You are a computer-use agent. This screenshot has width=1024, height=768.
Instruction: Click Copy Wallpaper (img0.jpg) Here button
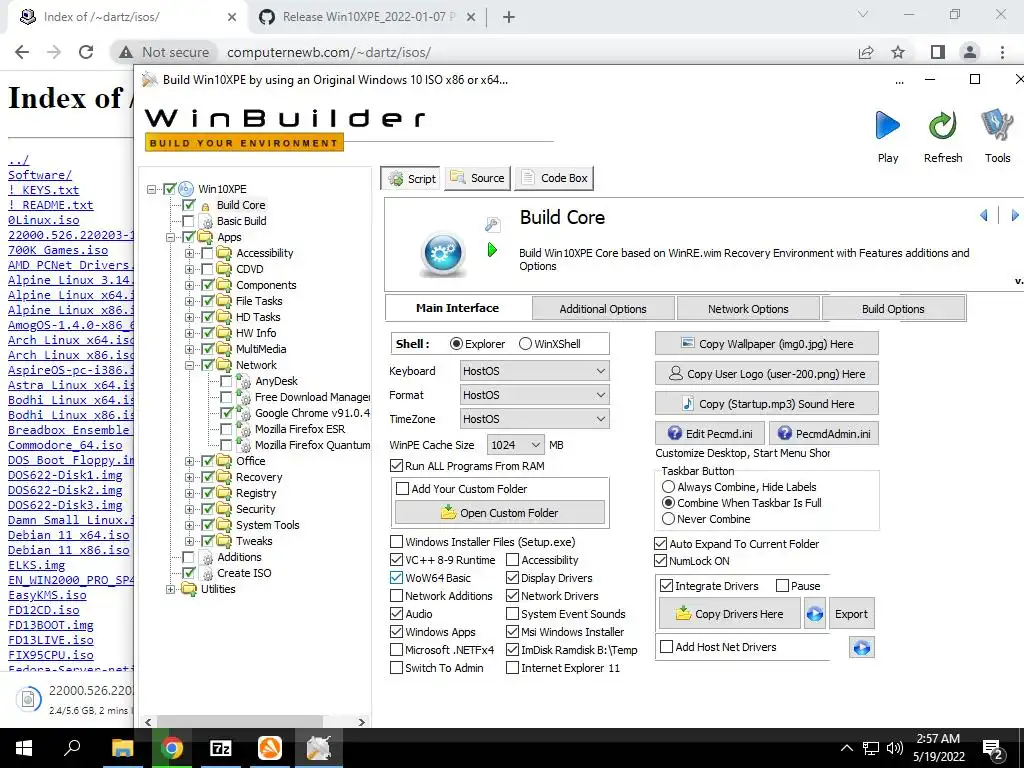[767, 344]
